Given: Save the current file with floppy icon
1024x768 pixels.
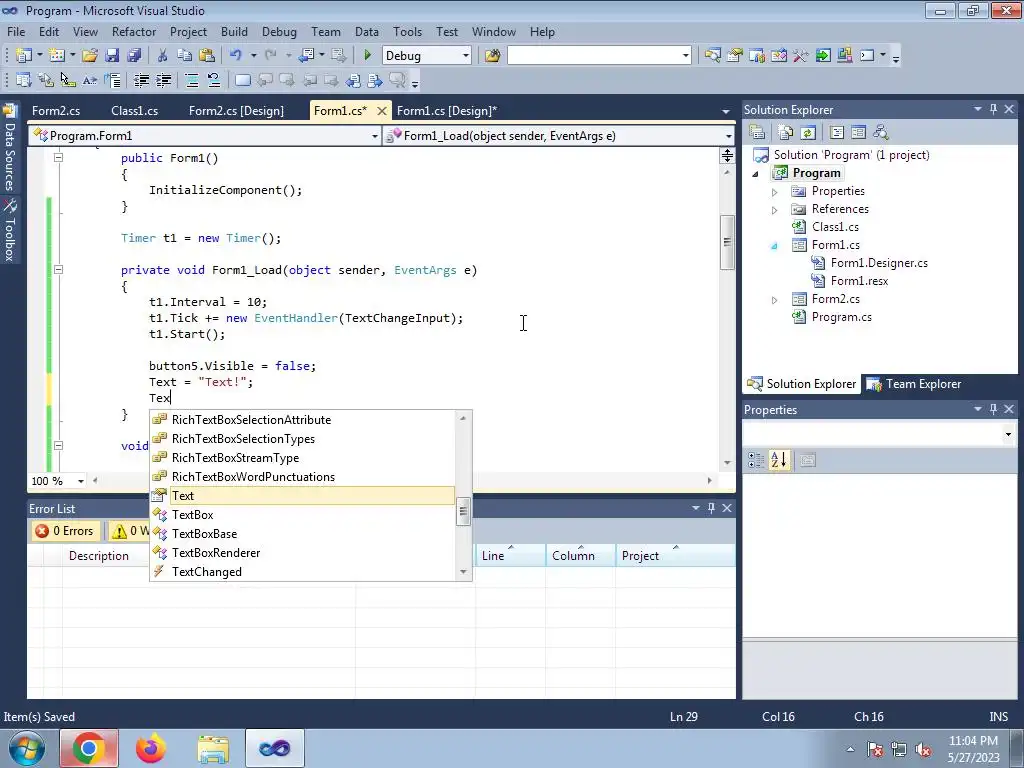Looking at the screenshot, I should point(112,56).
